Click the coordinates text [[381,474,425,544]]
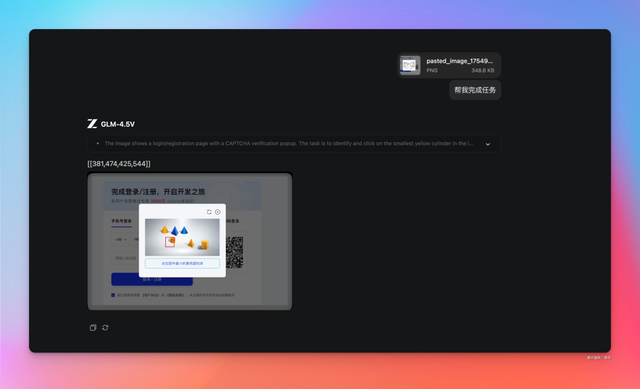Screen dimensions: 640x389 click(119, 164)
